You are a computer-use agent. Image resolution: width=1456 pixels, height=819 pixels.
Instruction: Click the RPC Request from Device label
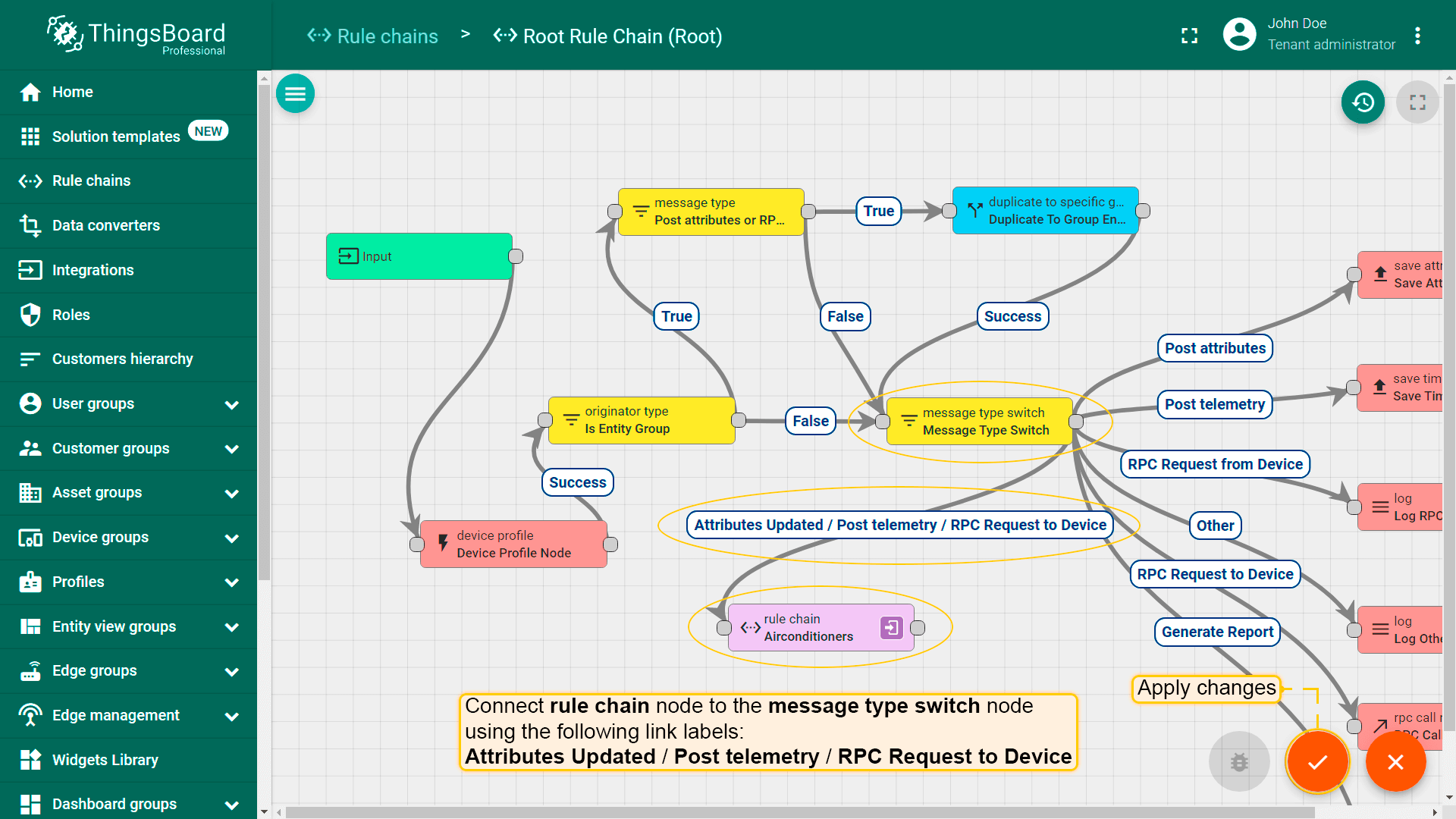click(1215, 464)
